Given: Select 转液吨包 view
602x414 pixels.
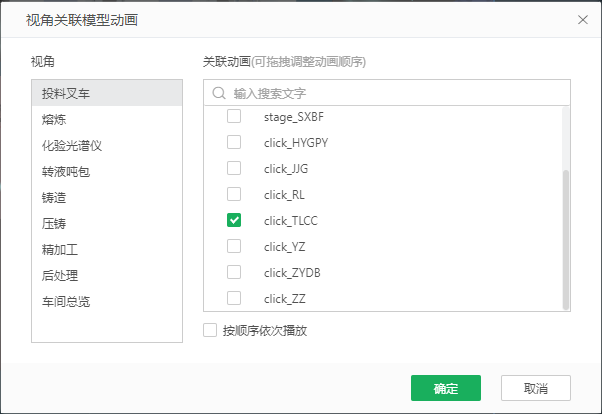Looking at the screenshot, I should click(66, 171).
